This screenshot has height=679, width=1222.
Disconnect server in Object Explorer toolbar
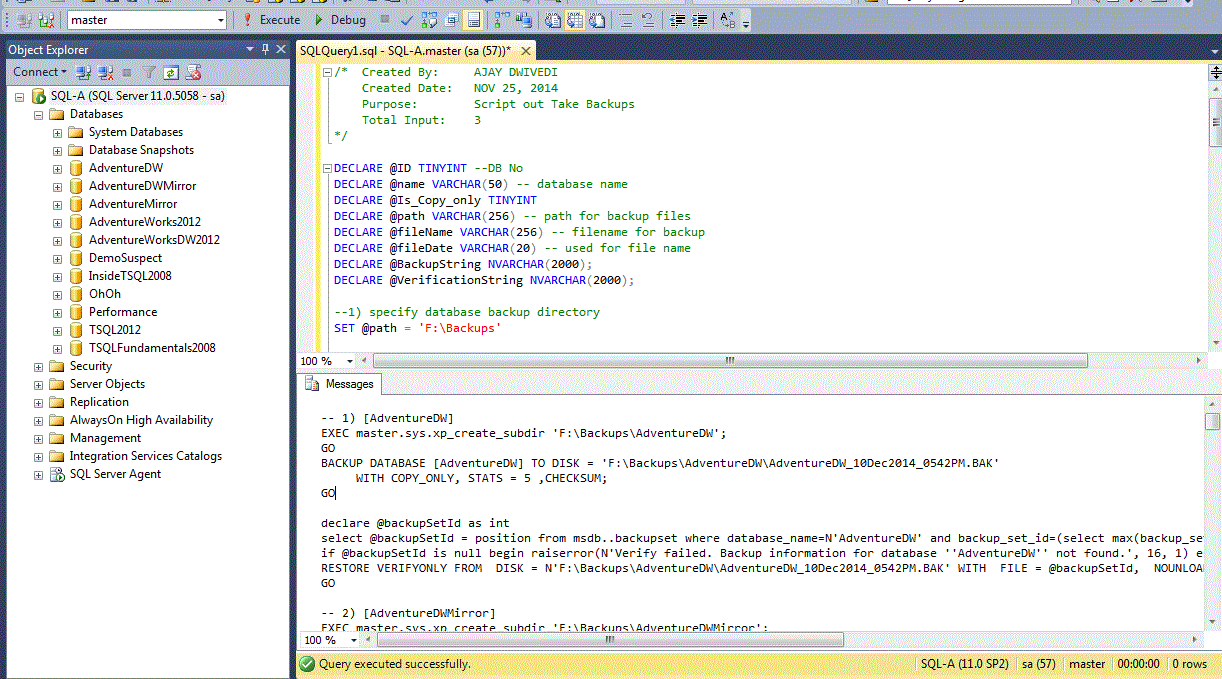tap(105, 72)
